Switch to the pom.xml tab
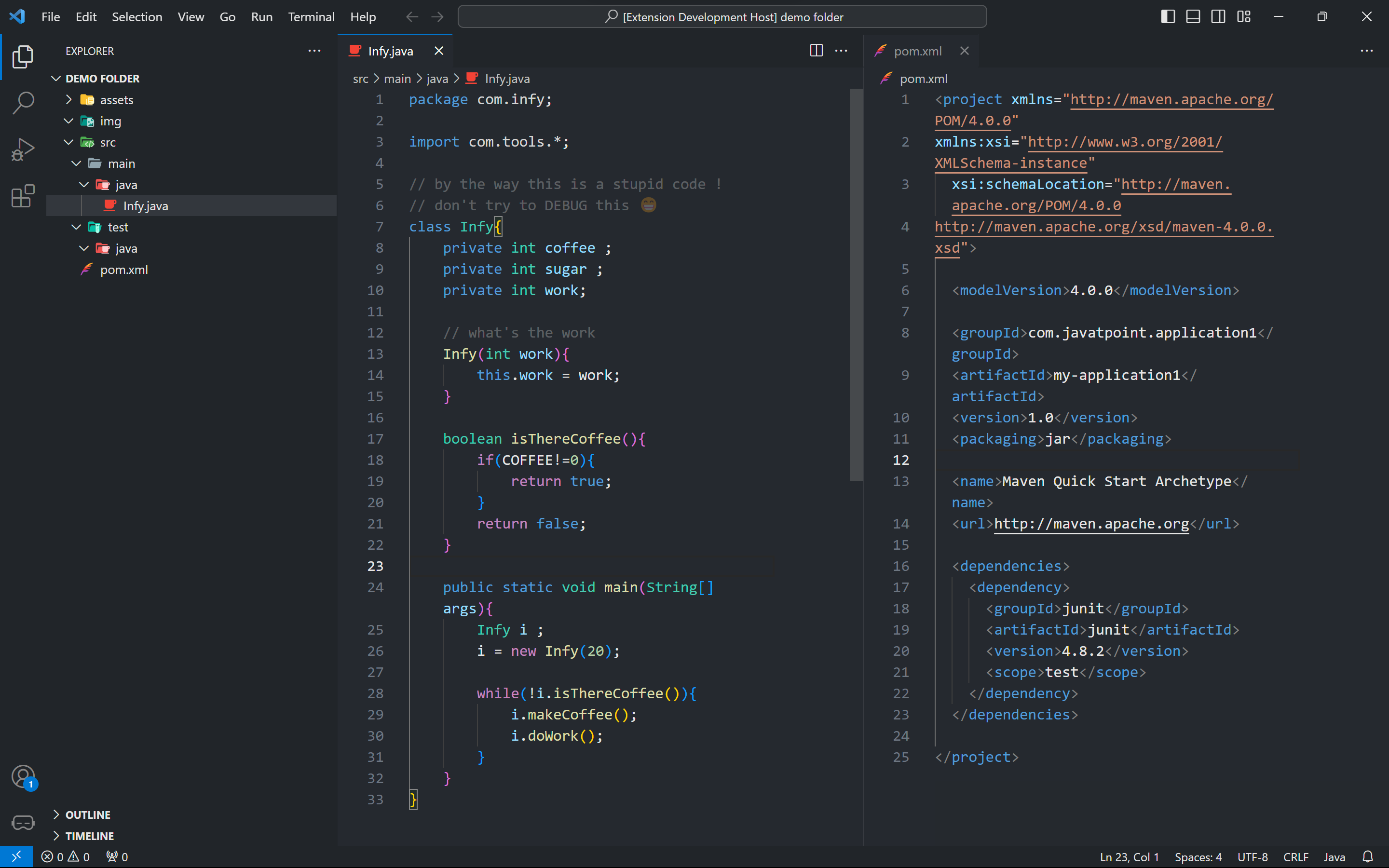 917,51
